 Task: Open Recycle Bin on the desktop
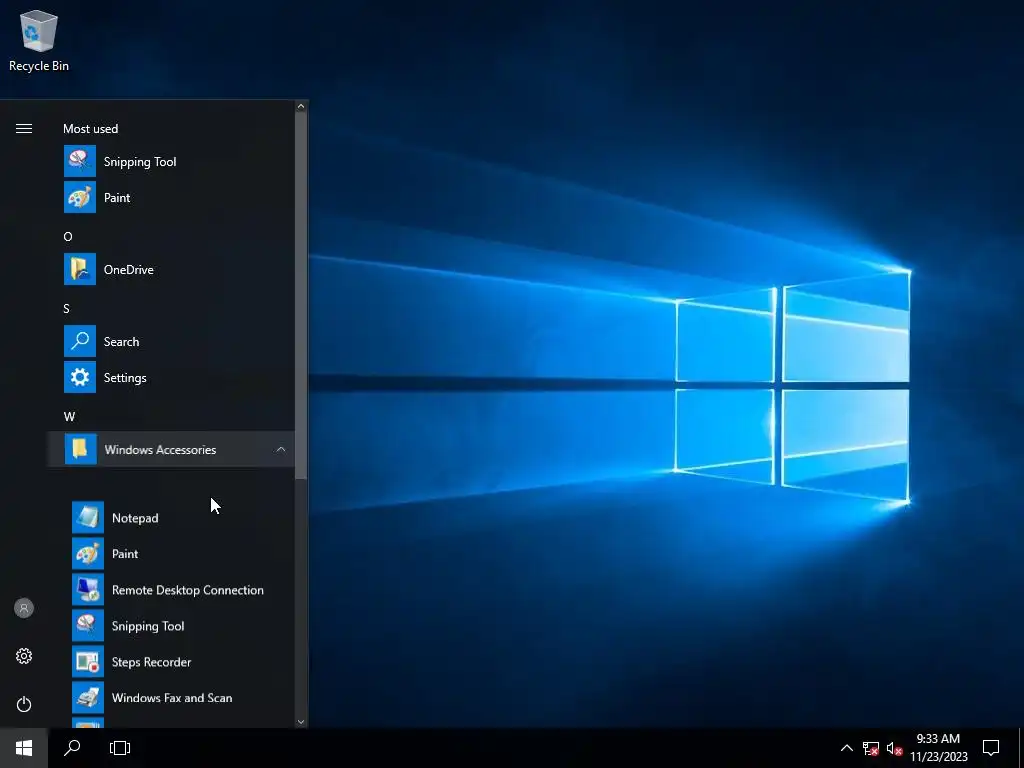pyautogui.click(x=39, y=41)
